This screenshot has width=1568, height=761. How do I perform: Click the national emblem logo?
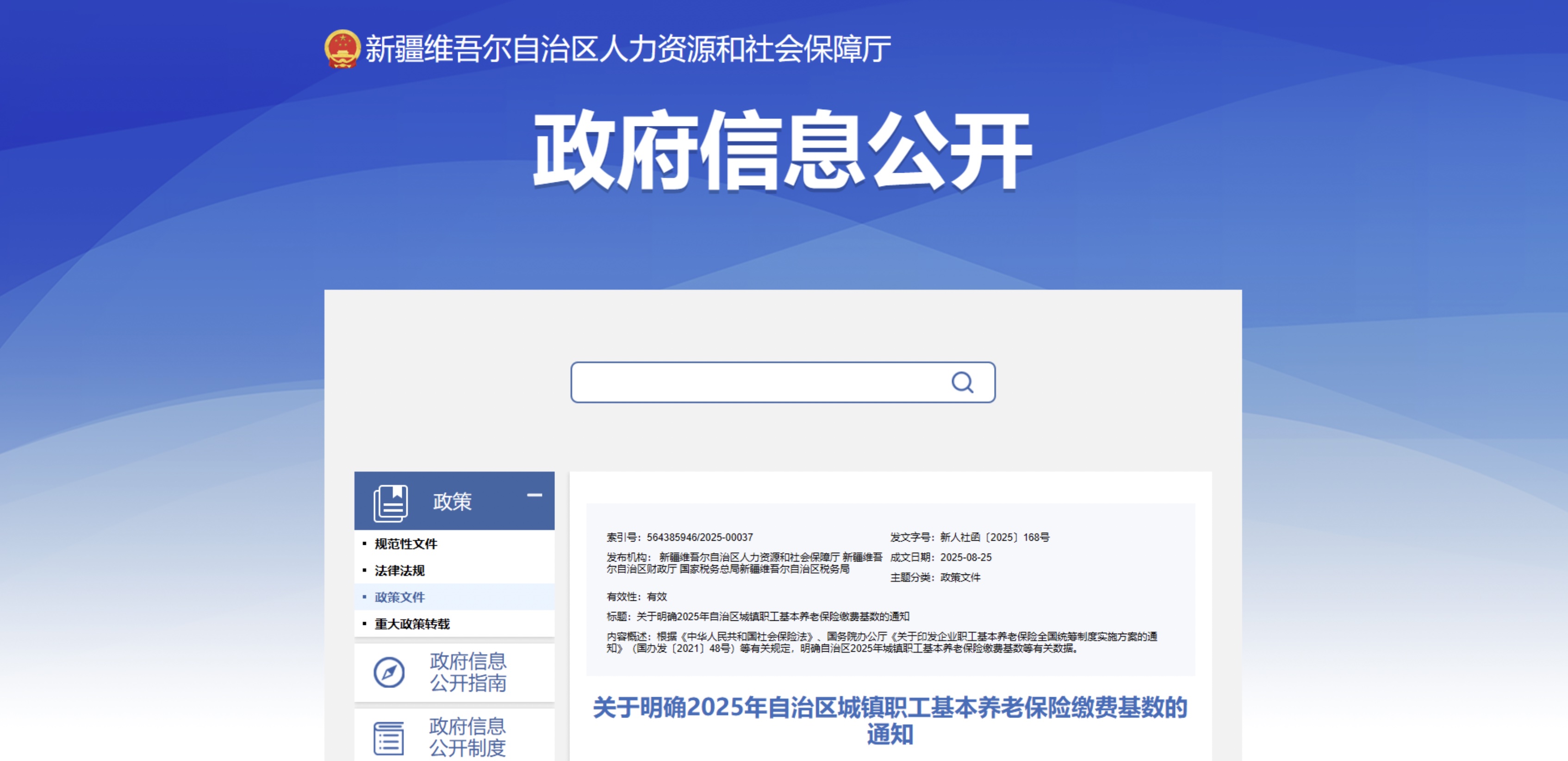click(x=342, y=49)
